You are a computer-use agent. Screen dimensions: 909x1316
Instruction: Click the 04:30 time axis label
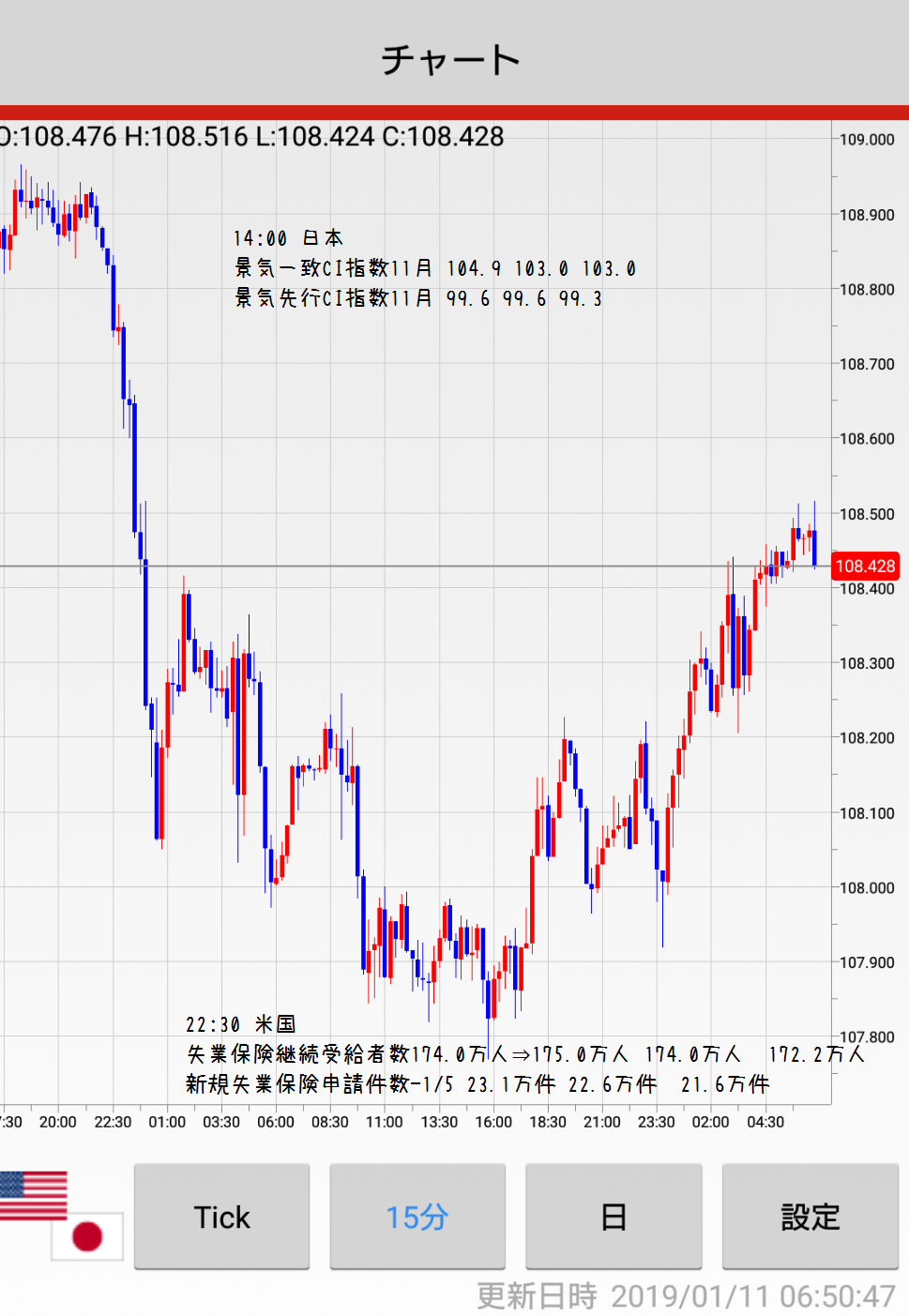tap(765, 1122)
